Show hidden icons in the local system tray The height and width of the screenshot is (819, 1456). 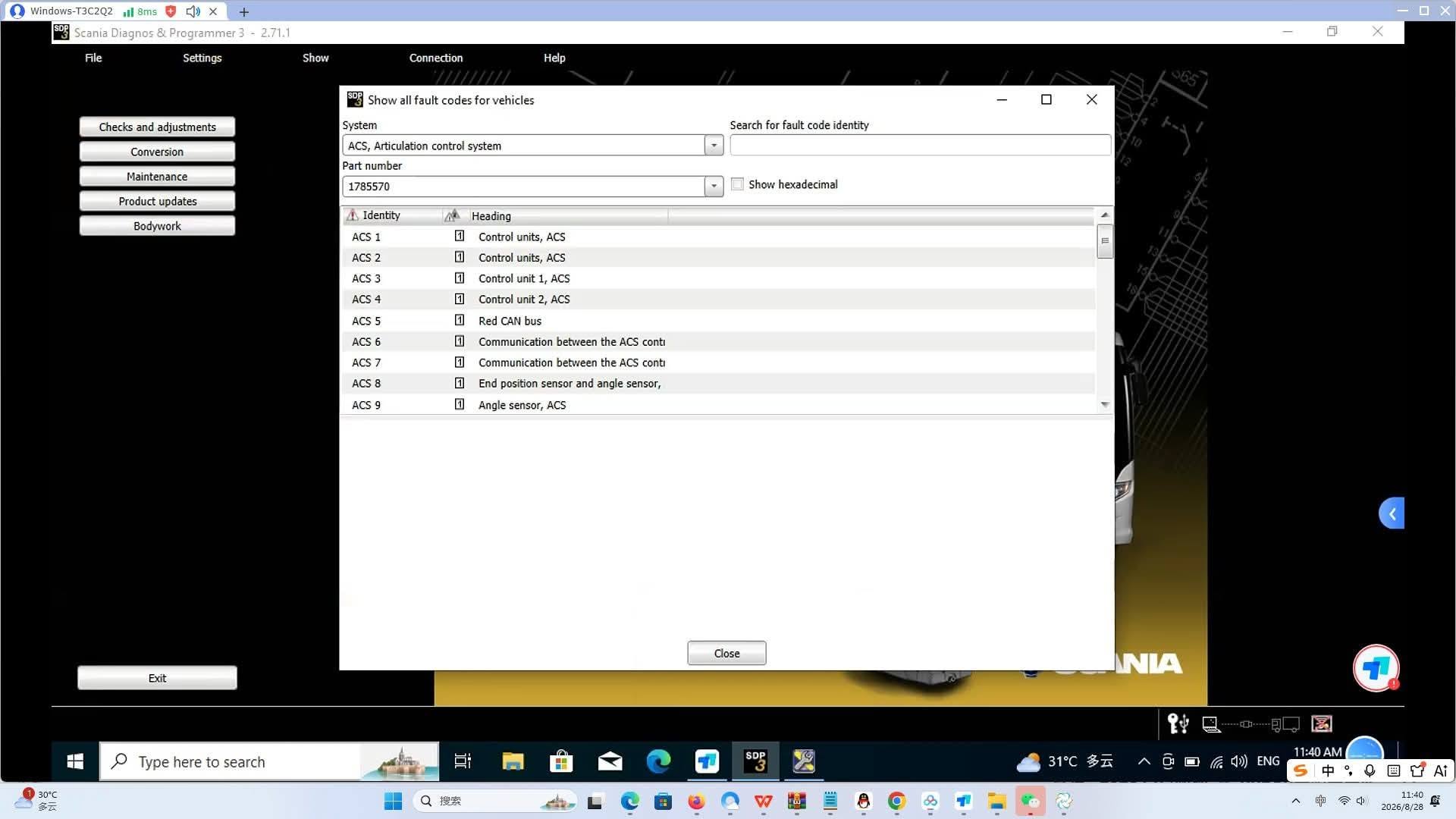(x=1295, y=801)
